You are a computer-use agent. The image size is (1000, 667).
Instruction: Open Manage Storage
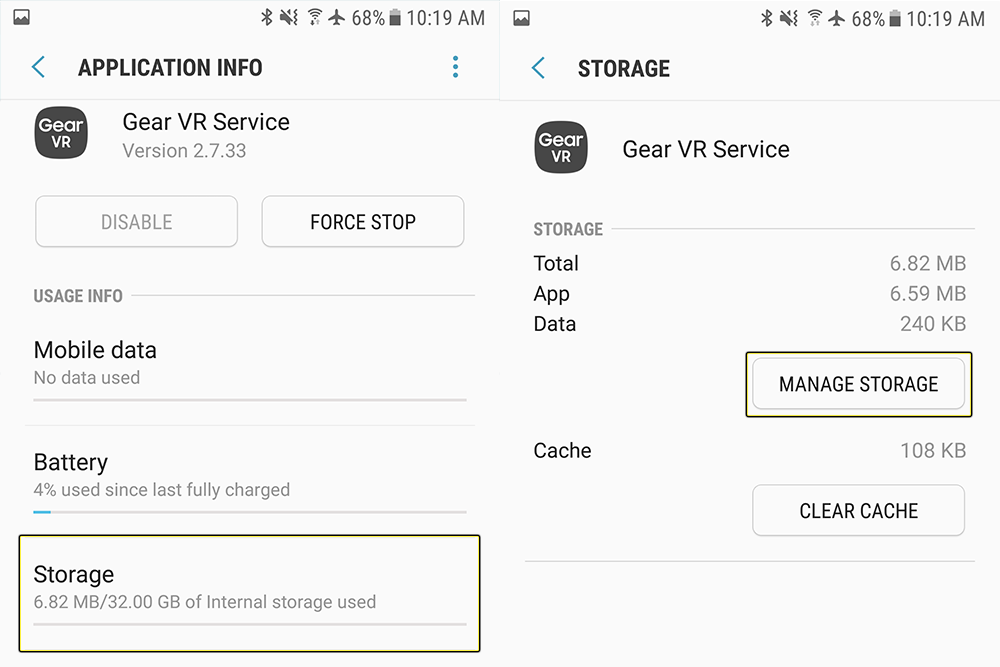coord(858,384)
